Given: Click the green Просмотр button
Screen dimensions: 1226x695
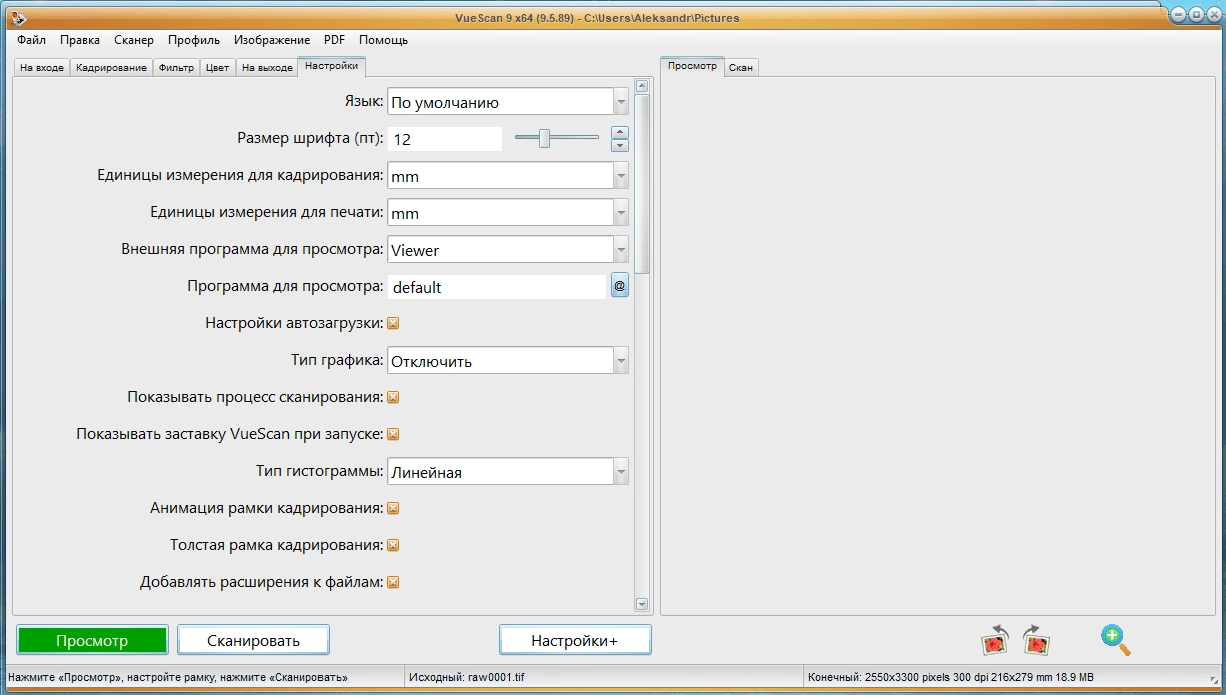Looking at the screenshot, I should coord(92,640).
